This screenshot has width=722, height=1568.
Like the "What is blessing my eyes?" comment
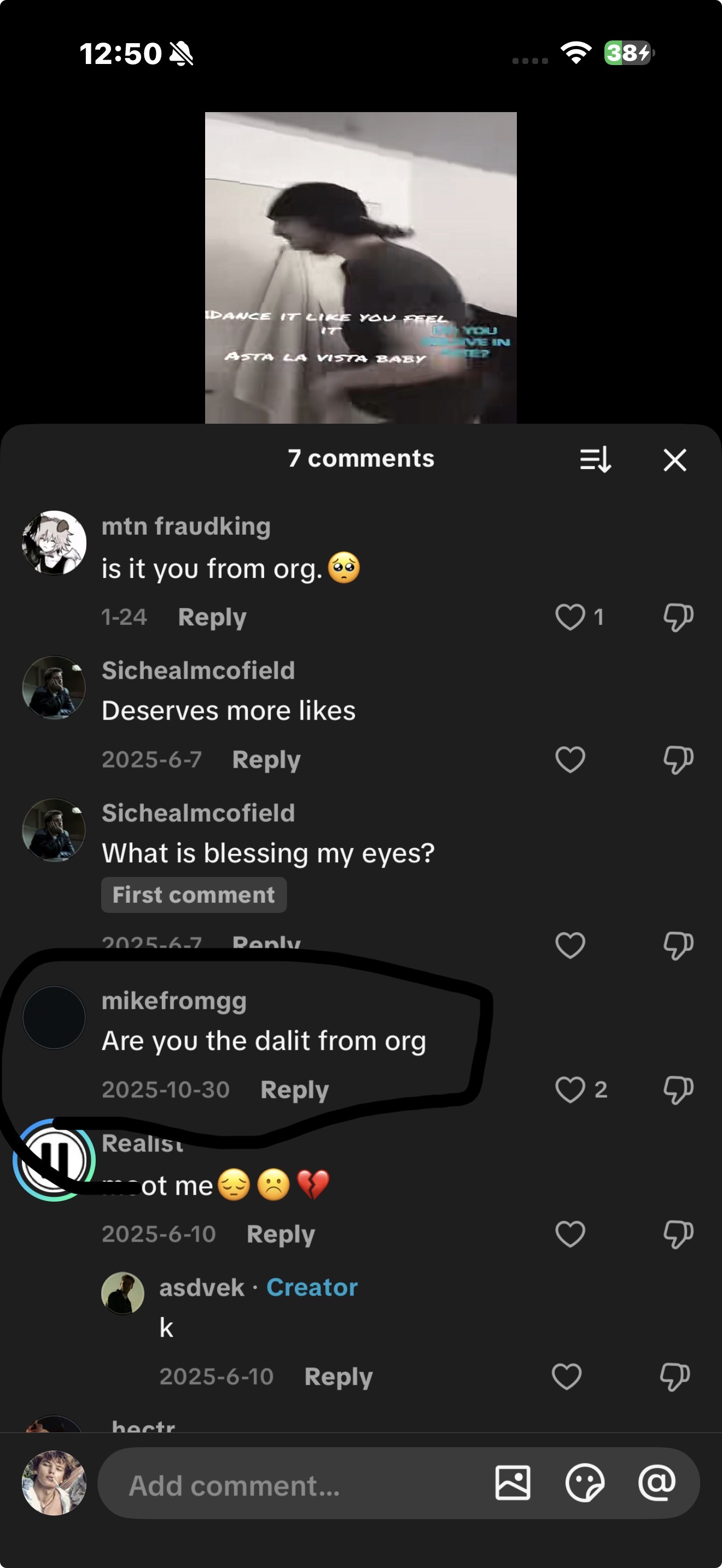point(570,945)
